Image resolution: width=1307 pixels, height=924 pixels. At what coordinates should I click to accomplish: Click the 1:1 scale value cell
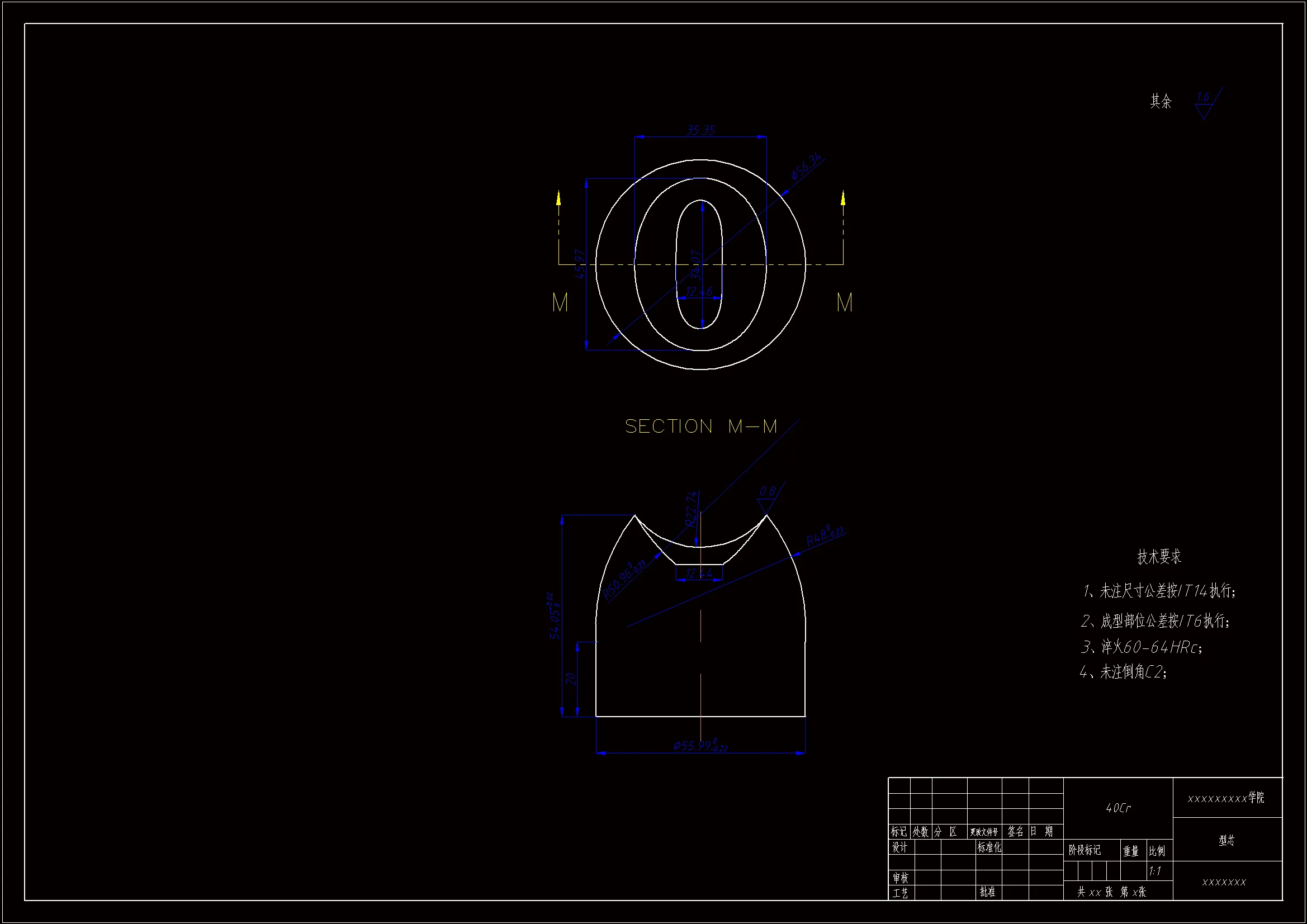(x=1155, y=871)
